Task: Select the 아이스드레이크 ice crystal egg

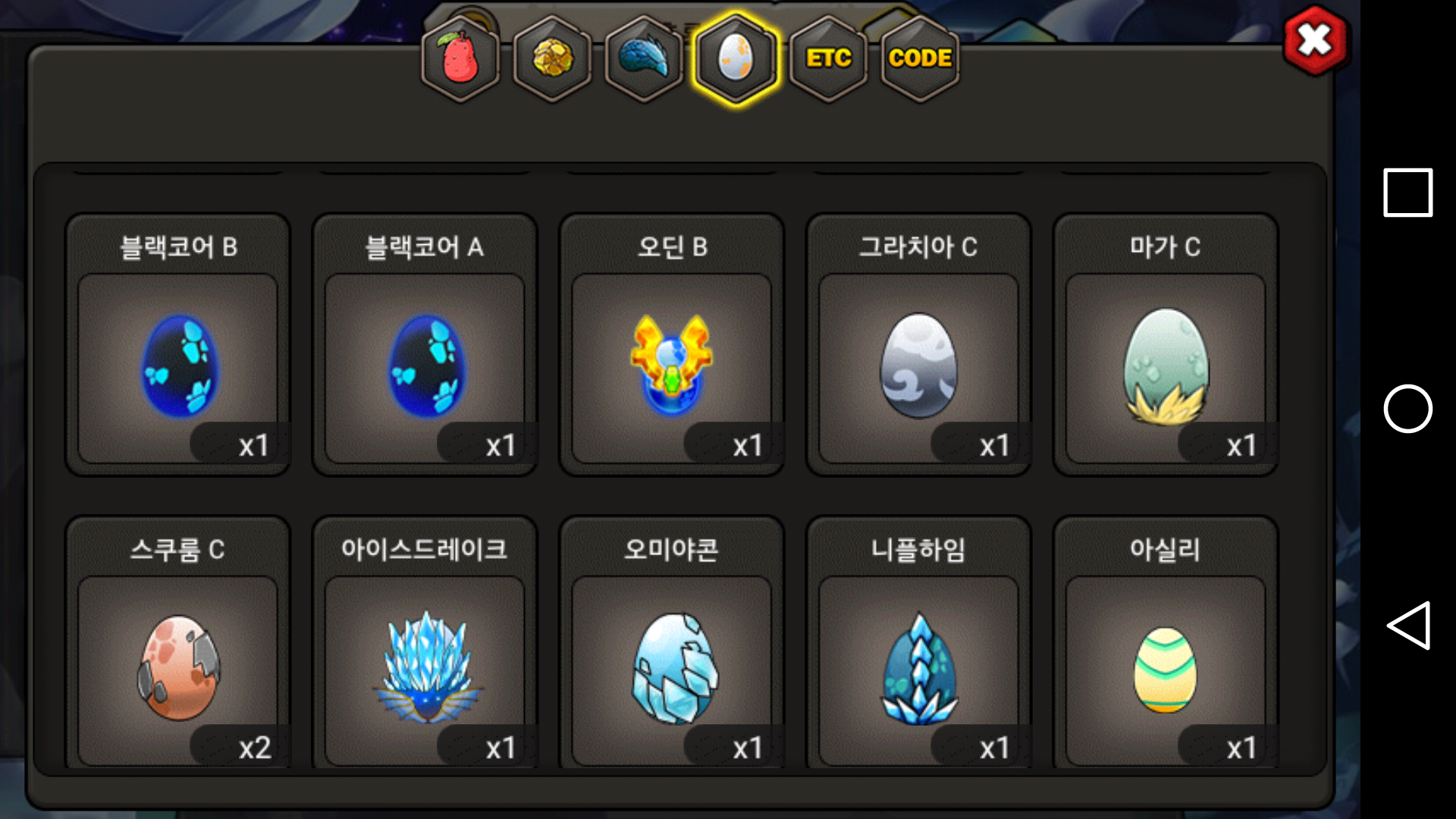Action: tap(425, 643)
